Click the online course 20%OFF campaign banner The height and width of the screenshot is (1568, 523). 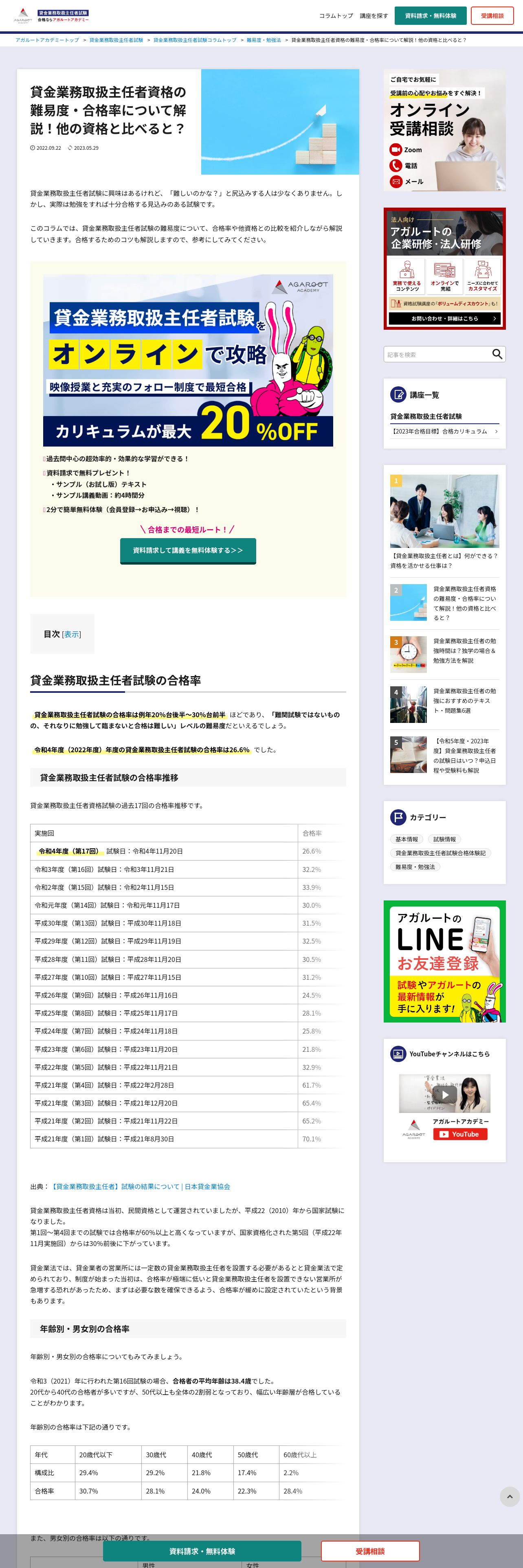pos(188,360)
